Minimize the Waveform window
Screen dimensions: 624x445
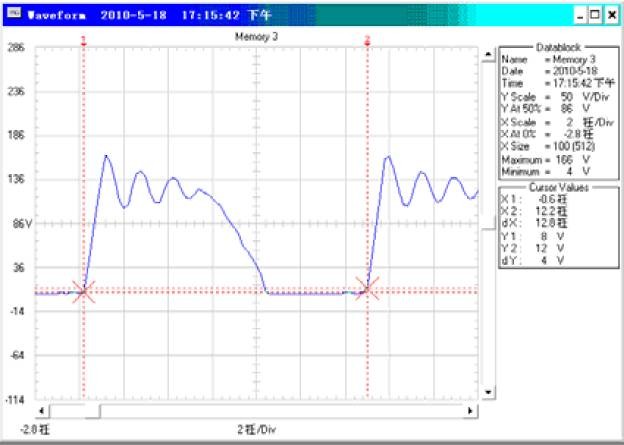point(581,16)
